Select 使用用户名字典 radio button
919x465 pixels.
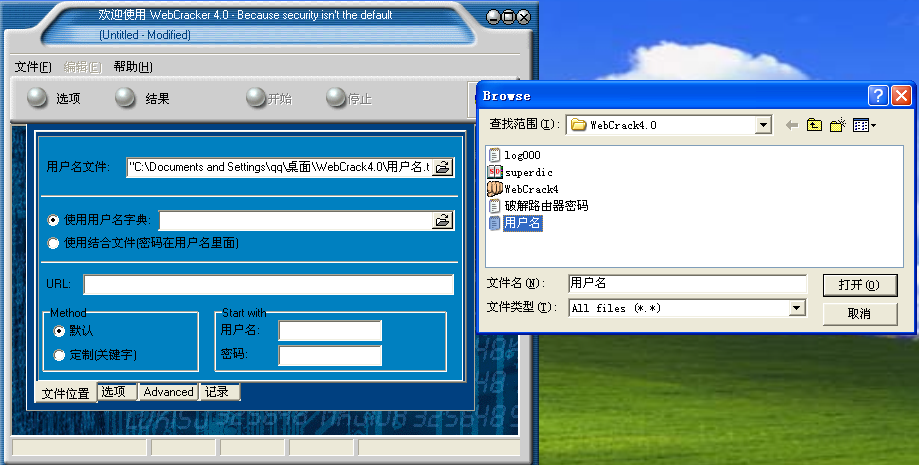(53, 220)
